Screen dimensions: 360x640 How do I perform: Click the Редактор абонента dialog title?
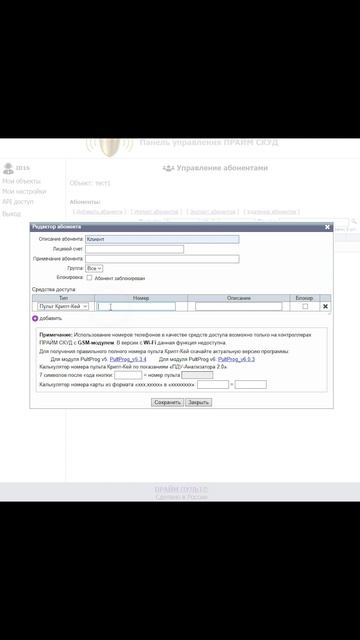[57, 227]
